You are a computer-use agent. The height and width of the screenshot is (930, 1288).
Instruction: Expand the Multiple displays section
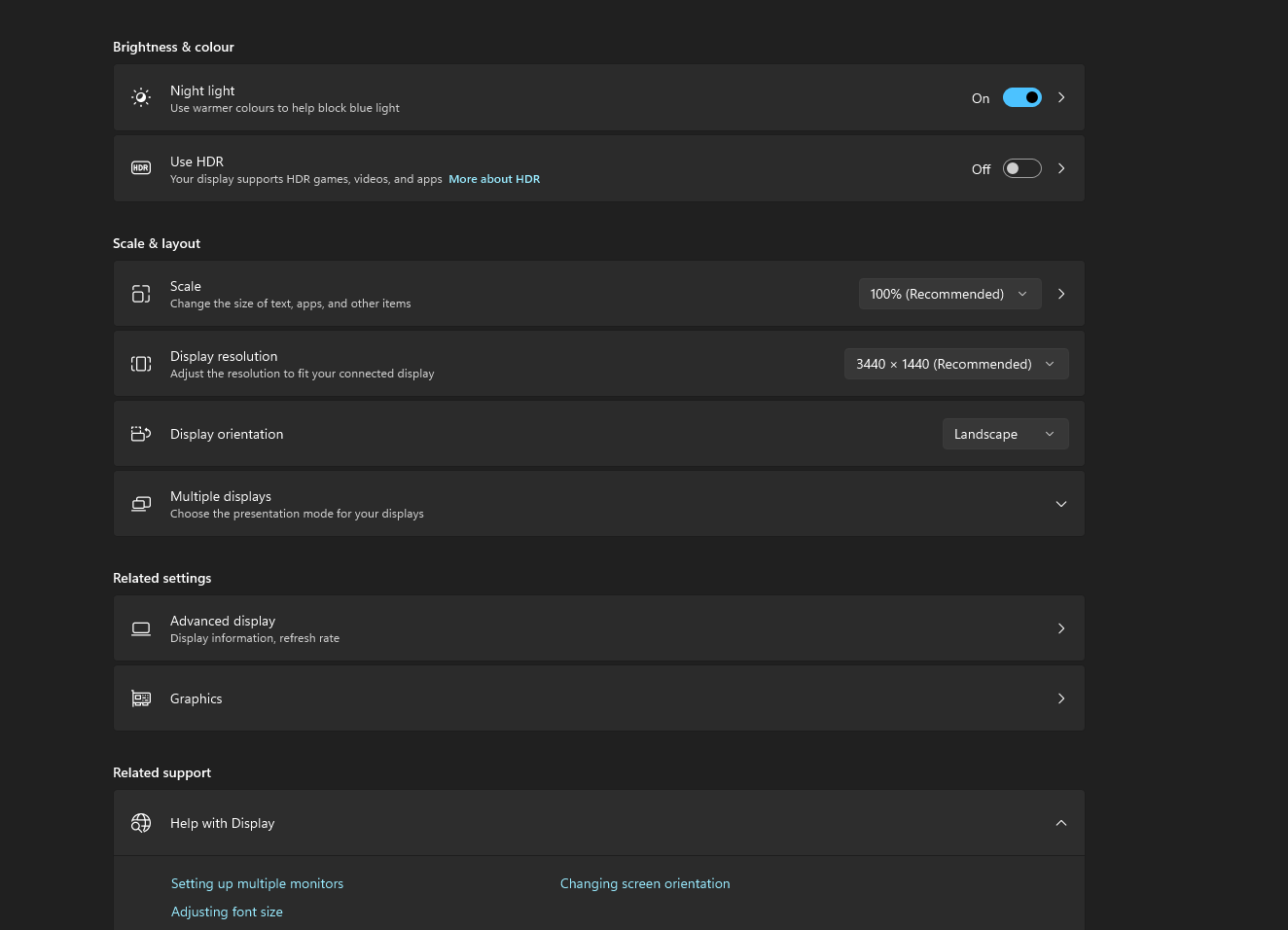click(1060, 504)
